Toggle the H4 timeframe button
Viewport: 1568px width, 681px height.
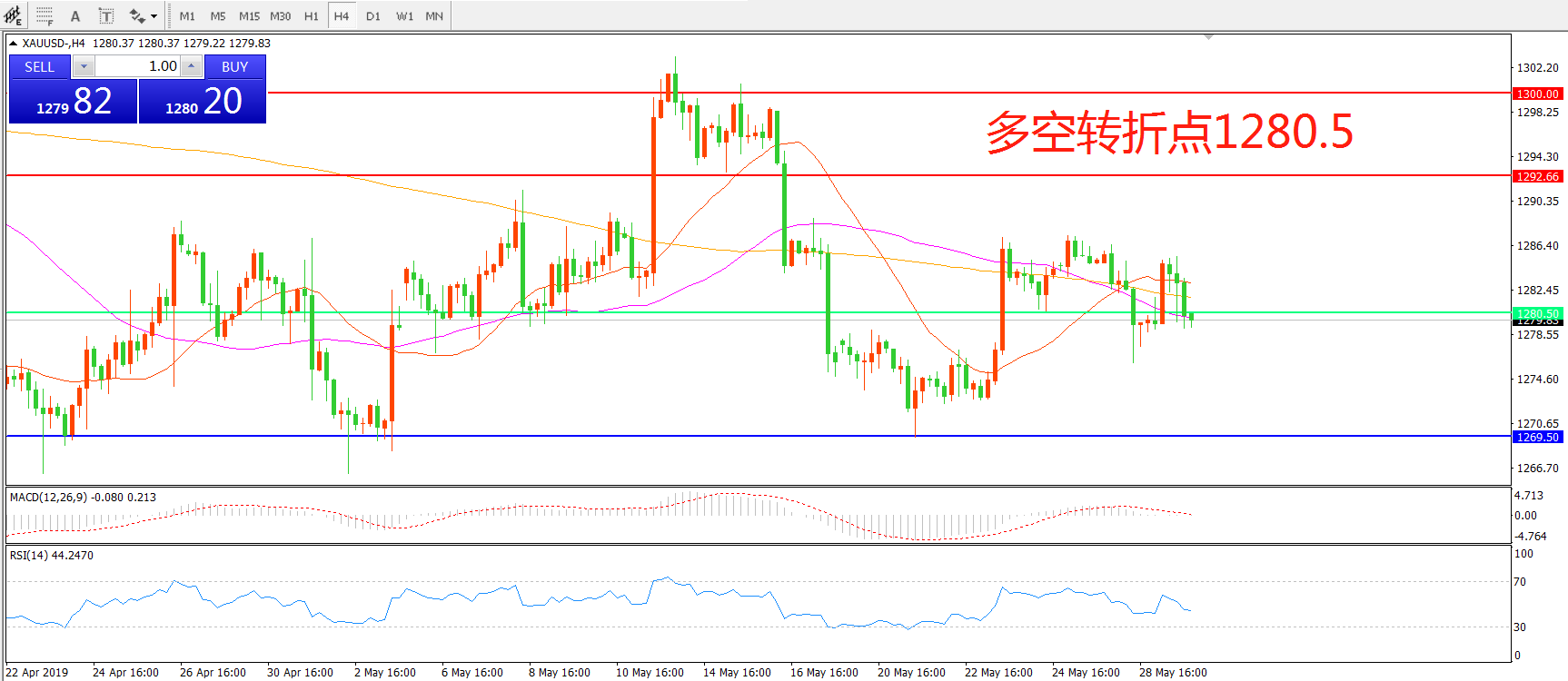[342, 16]
